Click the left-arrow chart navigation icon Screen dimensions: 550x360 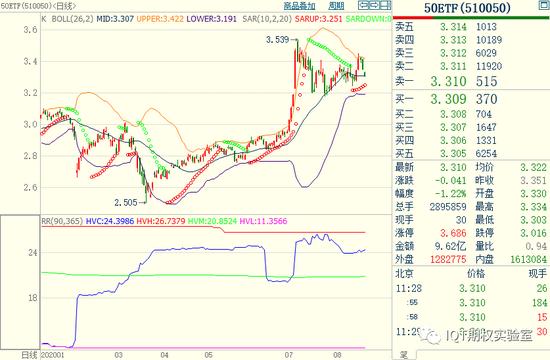pyautogui.click(x=363, y=5)
